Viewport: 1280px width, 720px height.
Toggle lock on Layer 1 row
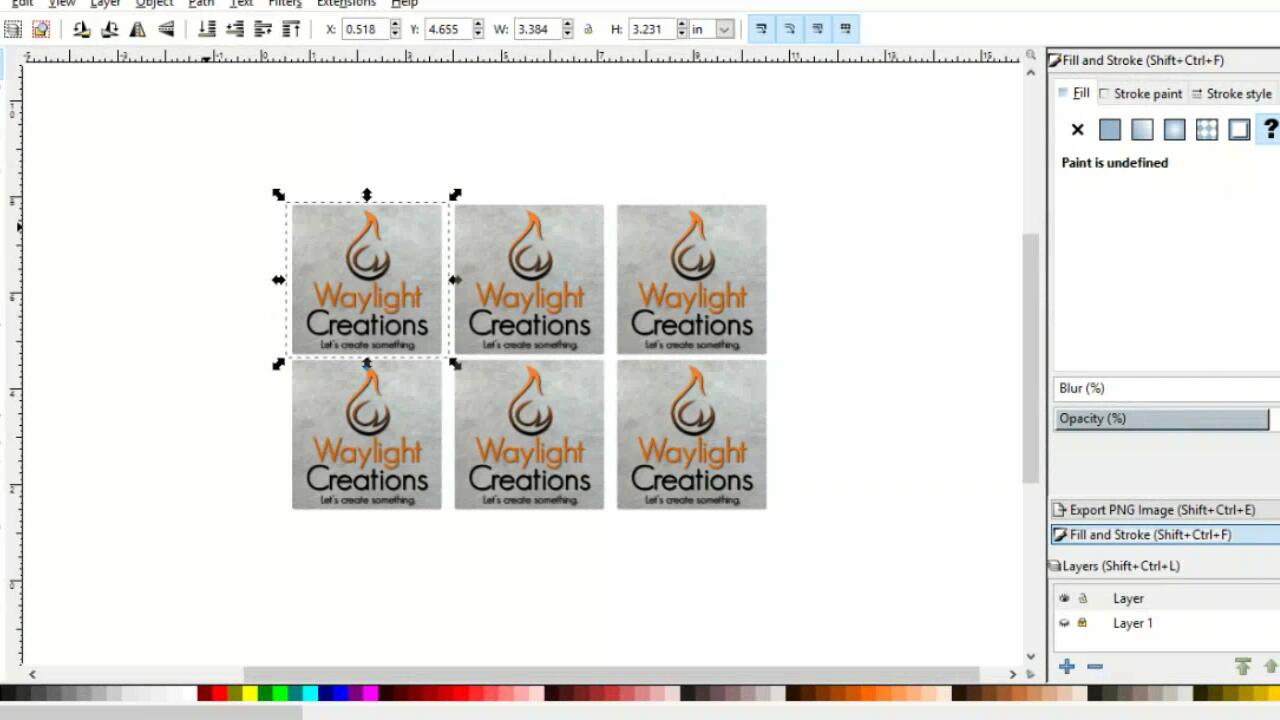click(1082, 623)
